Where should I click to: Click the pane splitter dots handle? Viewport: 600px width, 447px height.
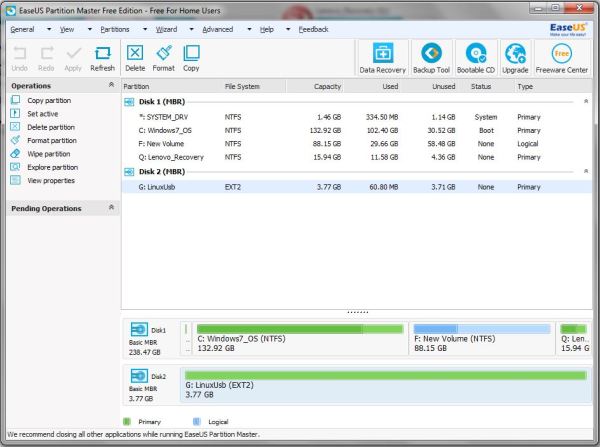(357, 312)
